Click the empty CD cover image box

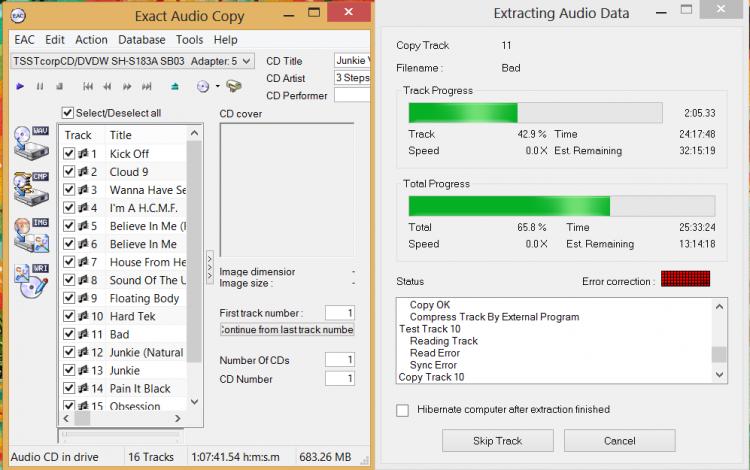[x=287, y=190]
